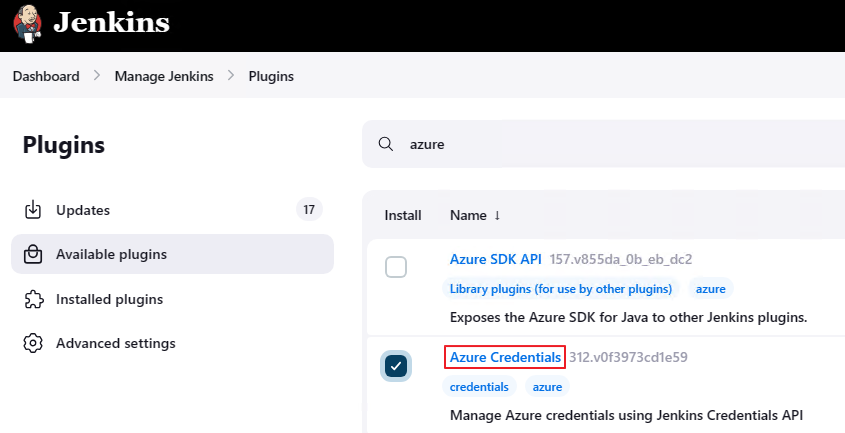Click the Available plugins bag icon
This screenshot has width=845, height=433.
point(33,254)
